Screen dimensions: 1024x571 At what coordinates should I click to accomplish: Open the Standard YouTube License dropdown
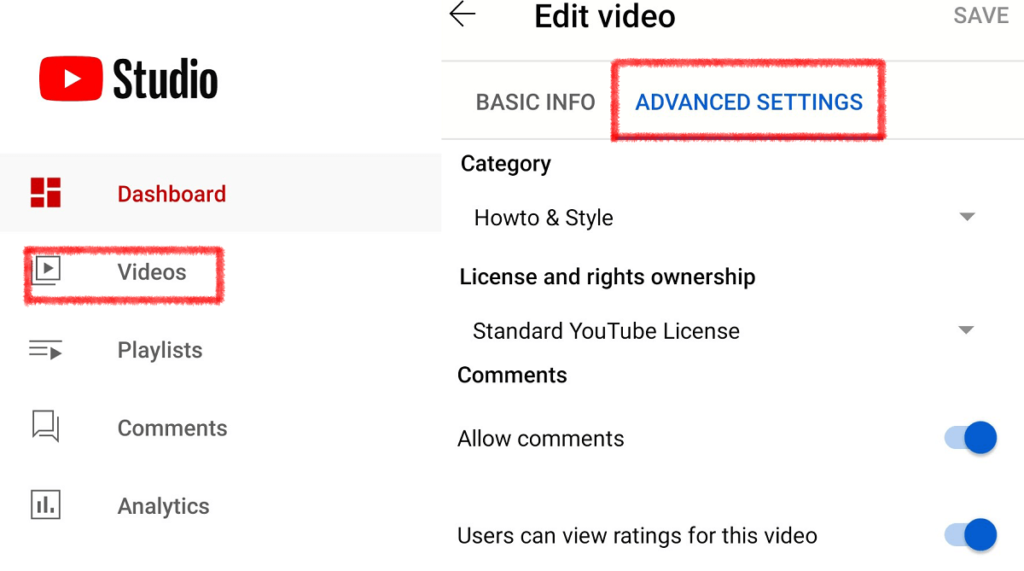(x=724, y=331)
